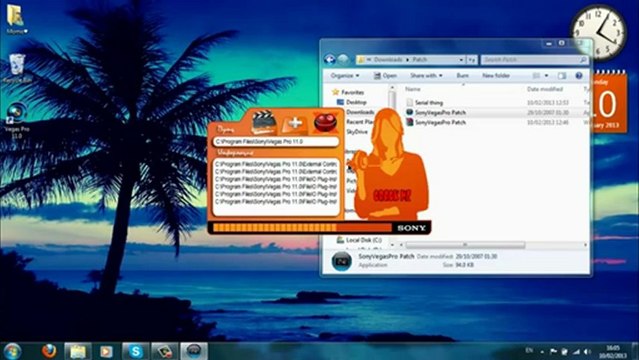Select the folder icon on the desktop
Image resolution: width=639 pixels, height=360 pixels.
click(15, 19)
